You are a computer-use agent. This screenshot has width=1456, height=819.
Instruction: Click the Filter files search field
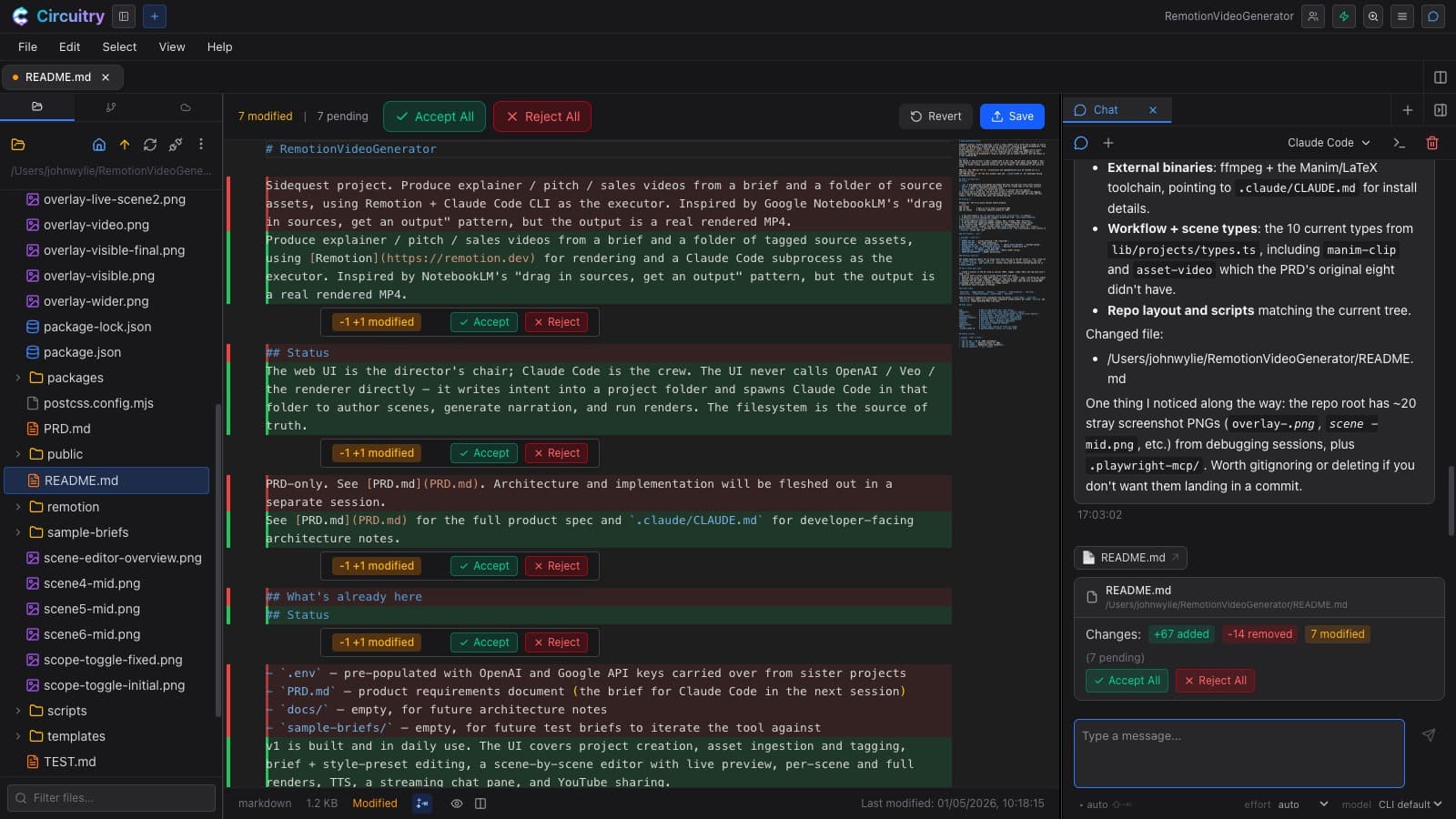[111, 798]
